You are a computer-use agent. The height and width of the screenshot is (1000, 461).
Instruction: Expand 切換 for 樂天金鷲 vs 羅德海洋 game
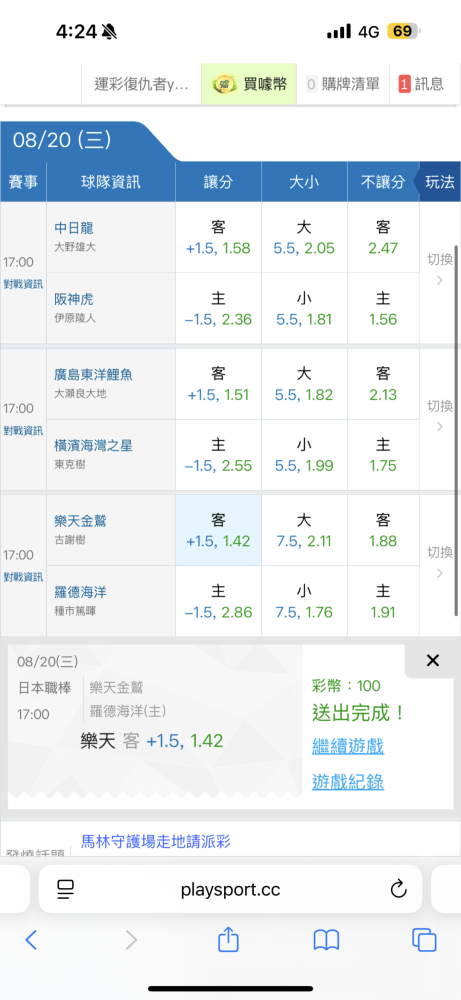coord(439,562)
